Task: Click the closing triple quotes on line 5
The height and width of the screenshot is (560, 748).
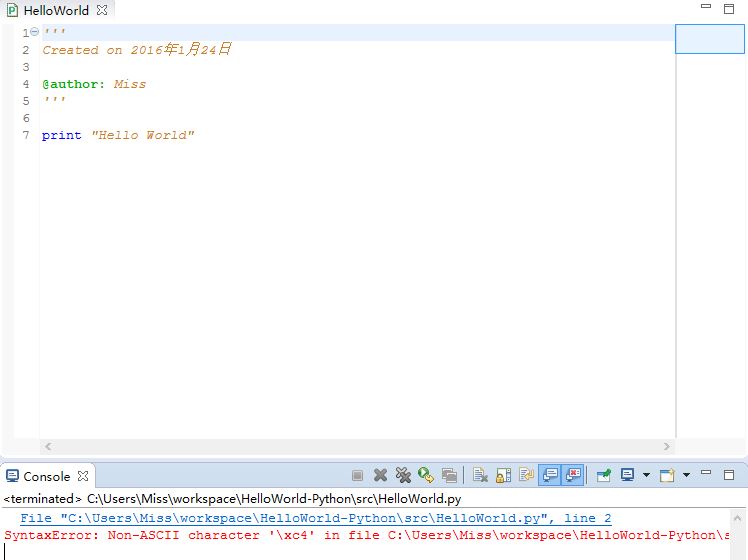Action: (x=54, y=100)
